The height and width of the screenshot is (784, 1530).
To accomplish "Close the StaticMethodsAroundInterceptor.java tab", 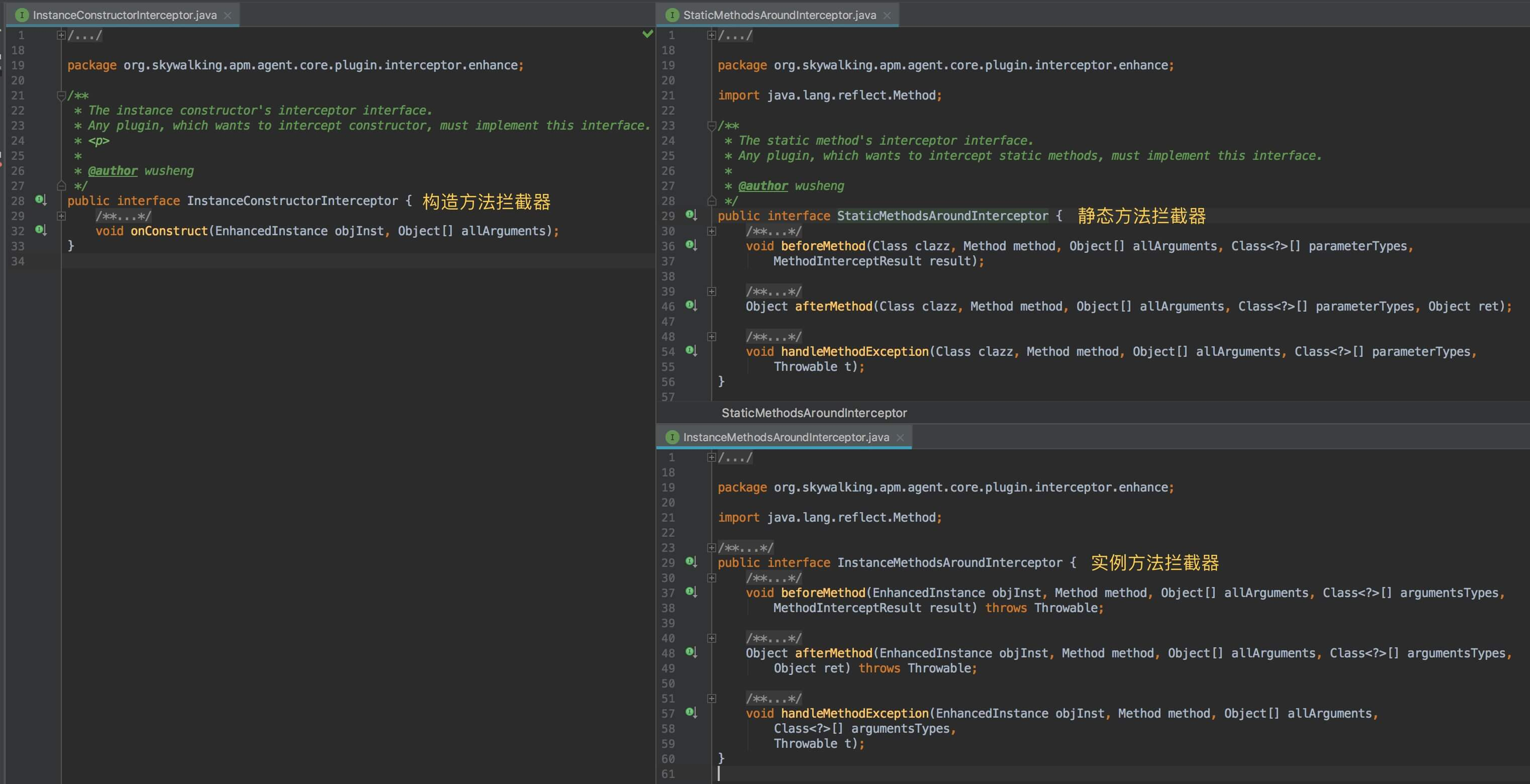I will click(x=887, y=16).
